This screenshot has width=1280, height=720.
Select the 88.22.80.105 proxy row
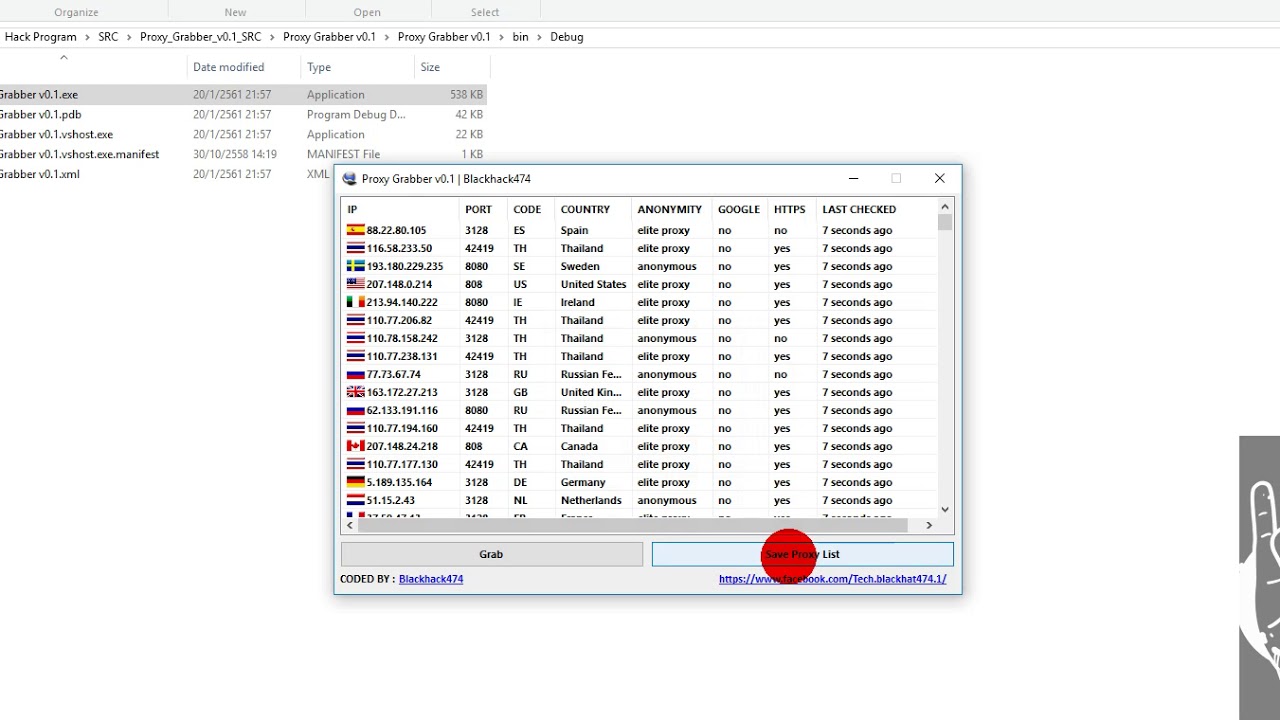pos(639,230)
